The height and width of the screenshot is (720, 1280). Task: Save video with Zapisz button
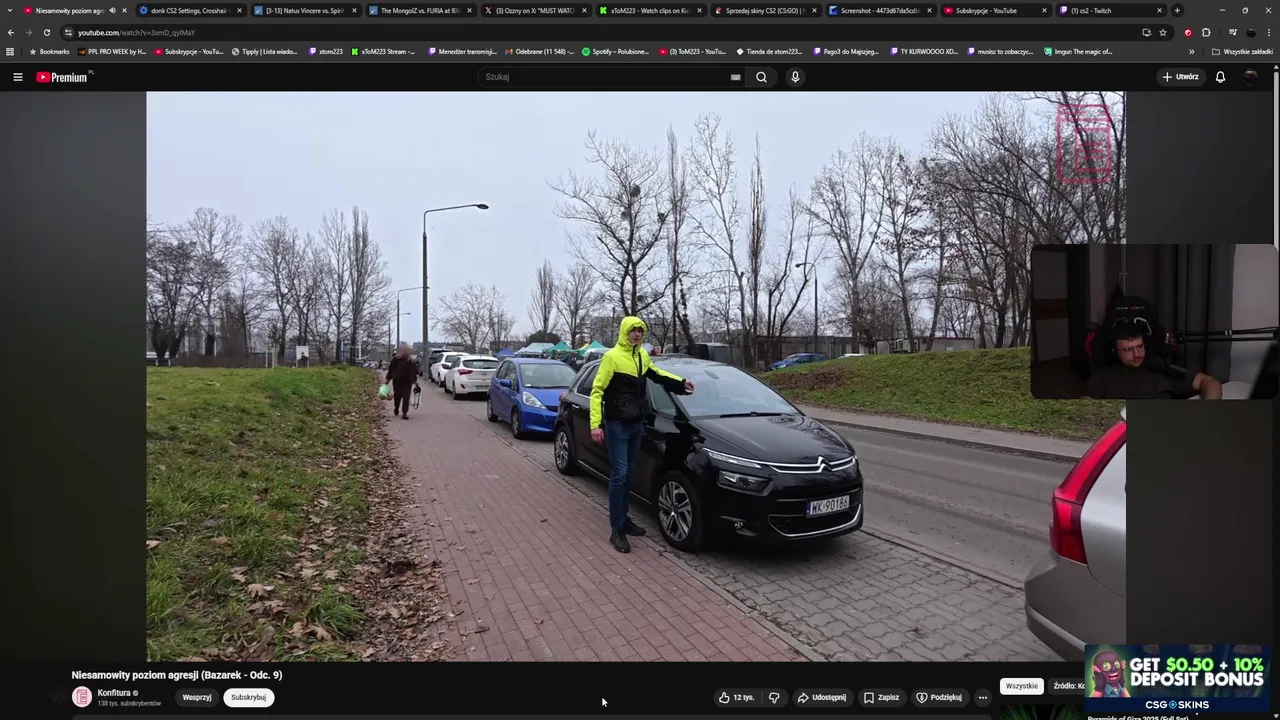(881, 698)
